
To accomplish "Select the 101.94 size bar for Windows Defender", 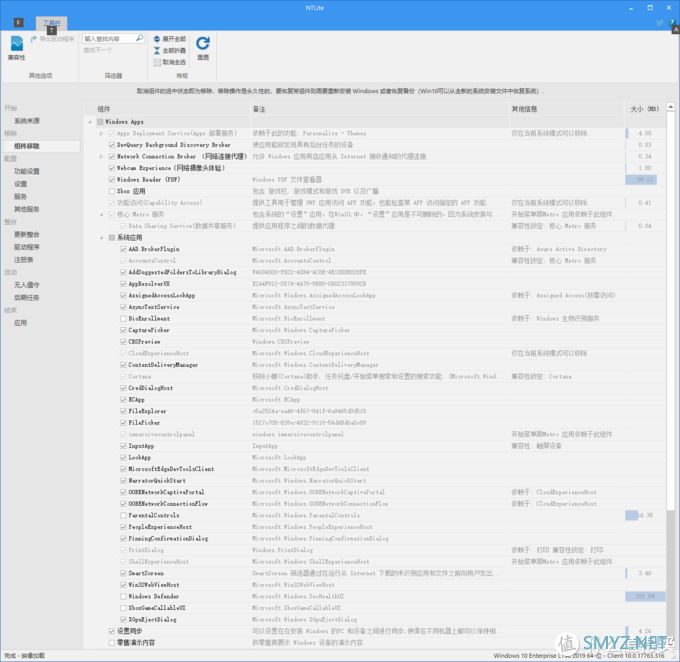I will click(x=645, y=596).
